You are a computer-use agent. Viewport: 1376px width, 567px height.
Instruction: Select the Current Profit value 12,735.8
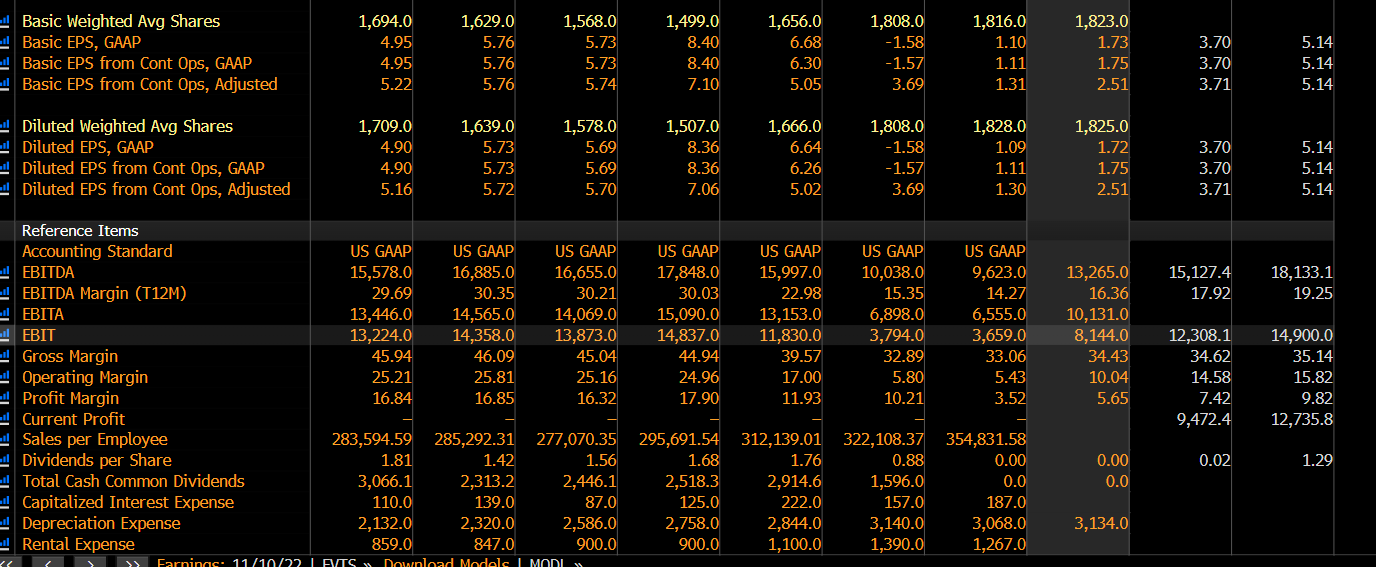tap(1302, 419)
